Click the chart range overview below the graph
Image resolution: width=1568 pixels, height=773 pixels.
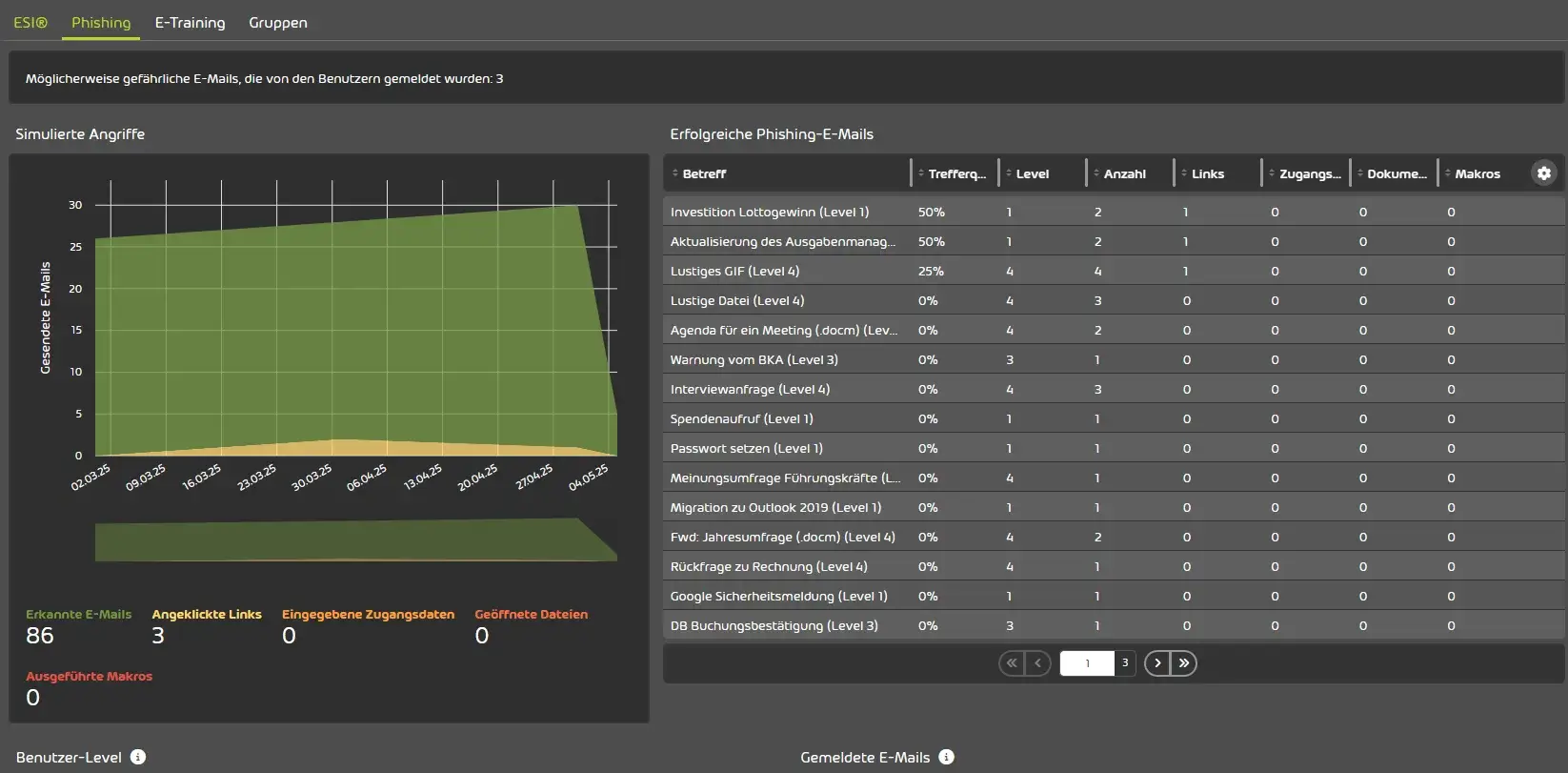point(355,540)
